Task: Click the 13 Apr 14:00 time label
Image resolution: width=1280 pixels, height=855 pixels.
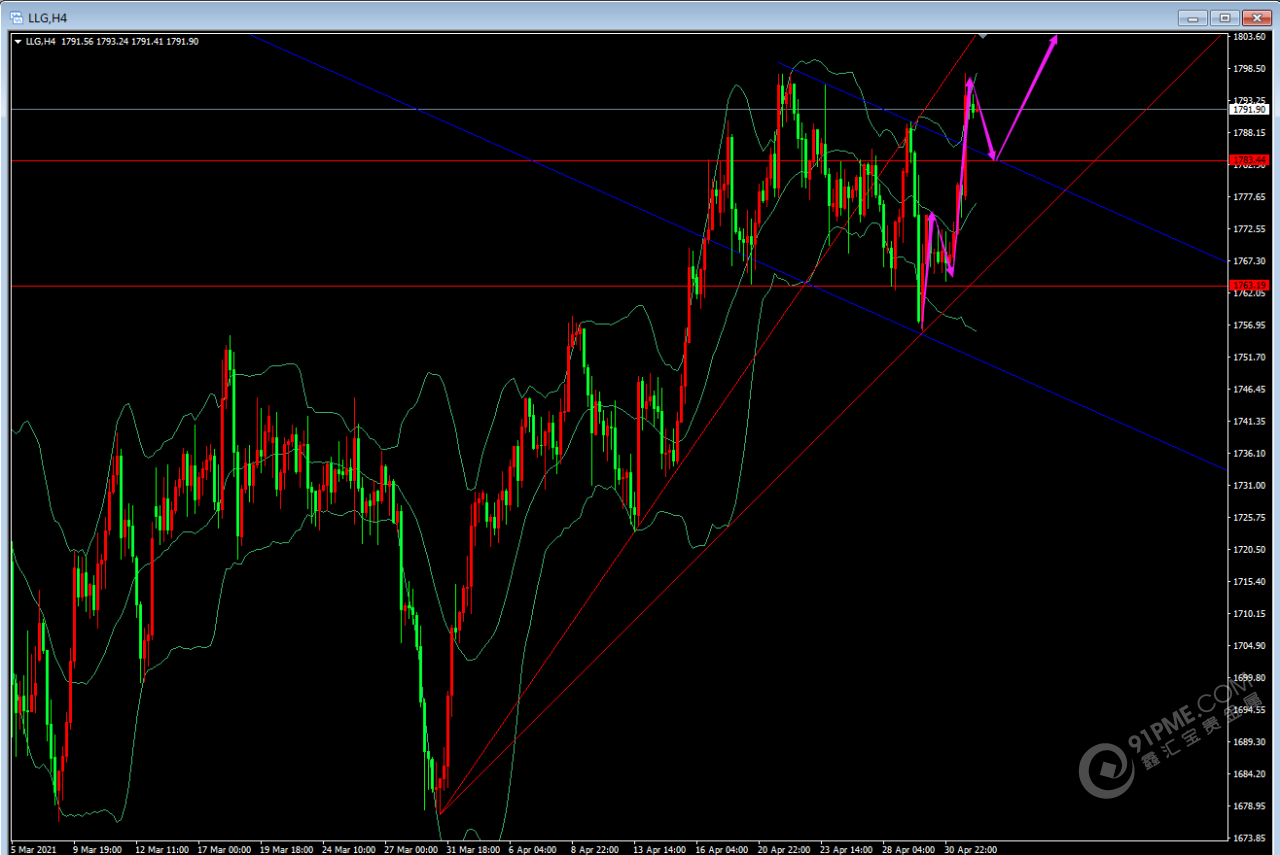Action: [x=660, y=849]
